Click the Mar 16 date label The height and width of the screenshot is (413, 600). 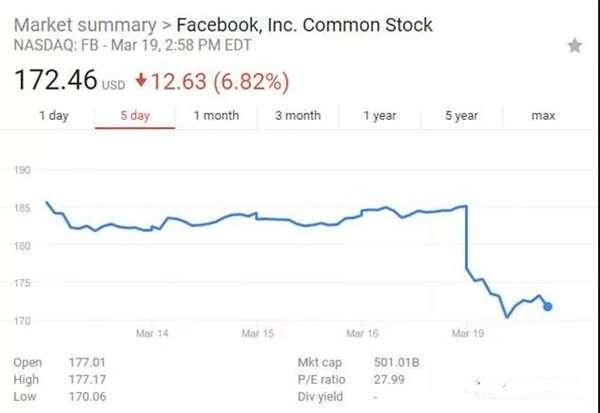pyautogui.click(x=361, y=333)
